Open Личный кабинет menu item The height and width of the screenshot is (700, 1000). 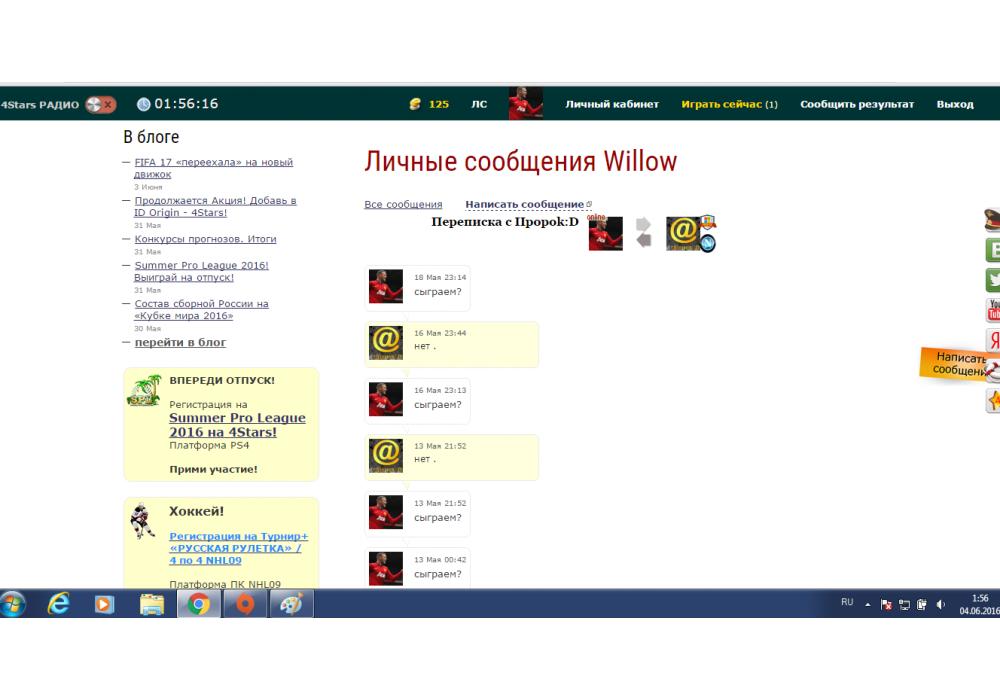(612, 104)
